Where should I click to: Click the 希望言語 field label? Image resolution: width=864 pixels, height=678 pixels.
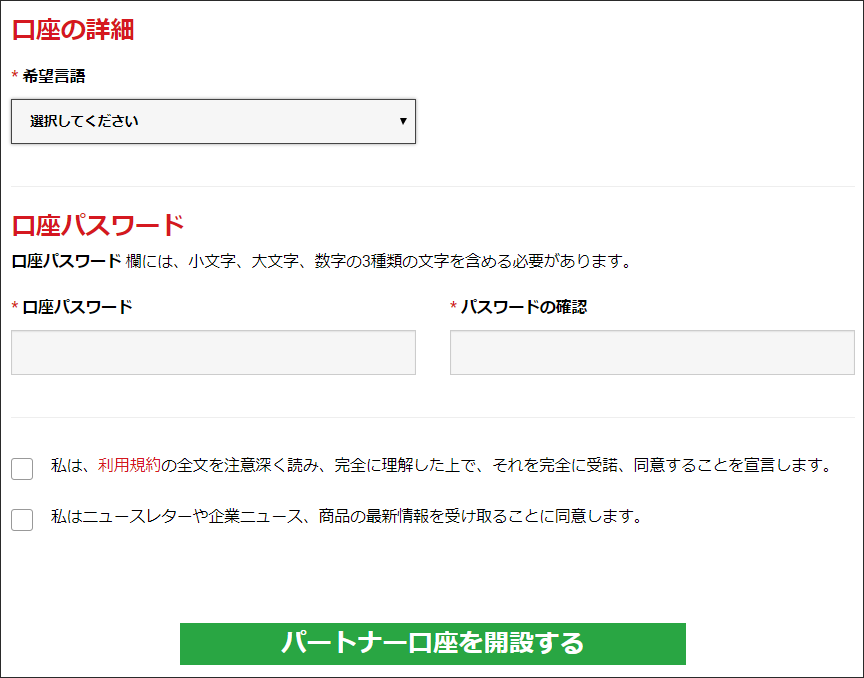pos(54,76)
